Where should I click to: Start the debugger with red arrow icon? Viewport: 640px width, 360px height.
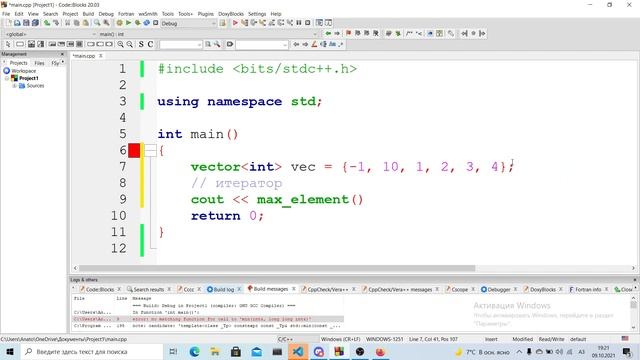pyautogui.click(x=235, y=23)
